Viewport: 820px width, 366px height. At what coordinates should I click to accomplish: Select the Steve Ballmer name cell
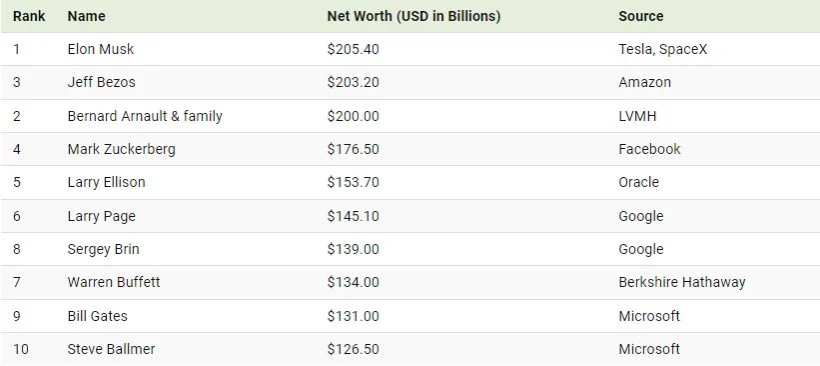tap(111, 349)
